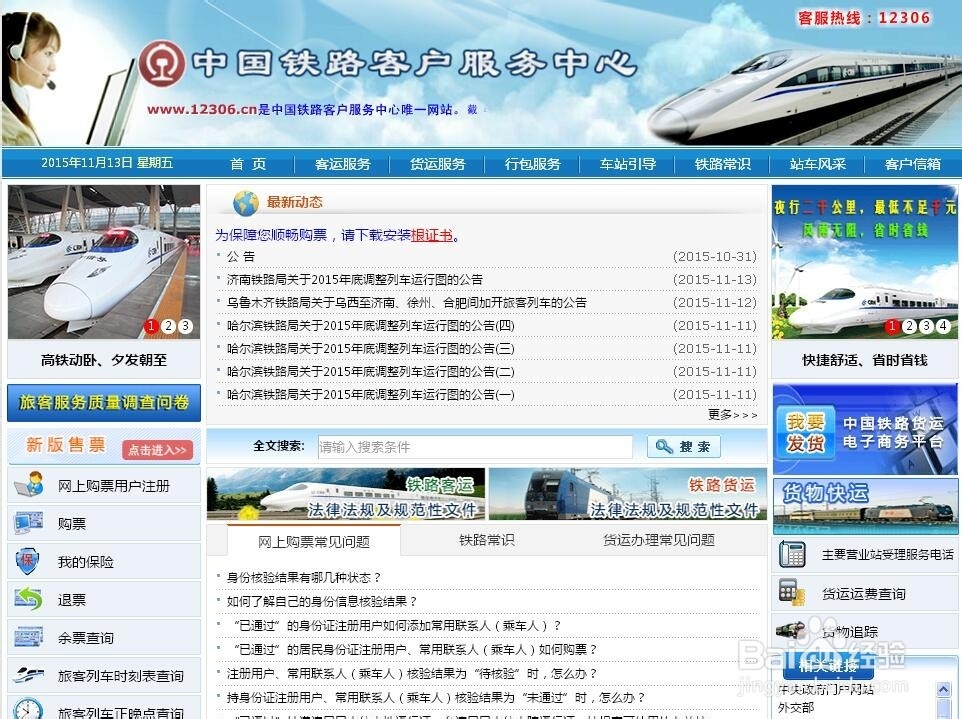
Task: Select slide 1 on right banner carousel
Action: coord(892,326)
